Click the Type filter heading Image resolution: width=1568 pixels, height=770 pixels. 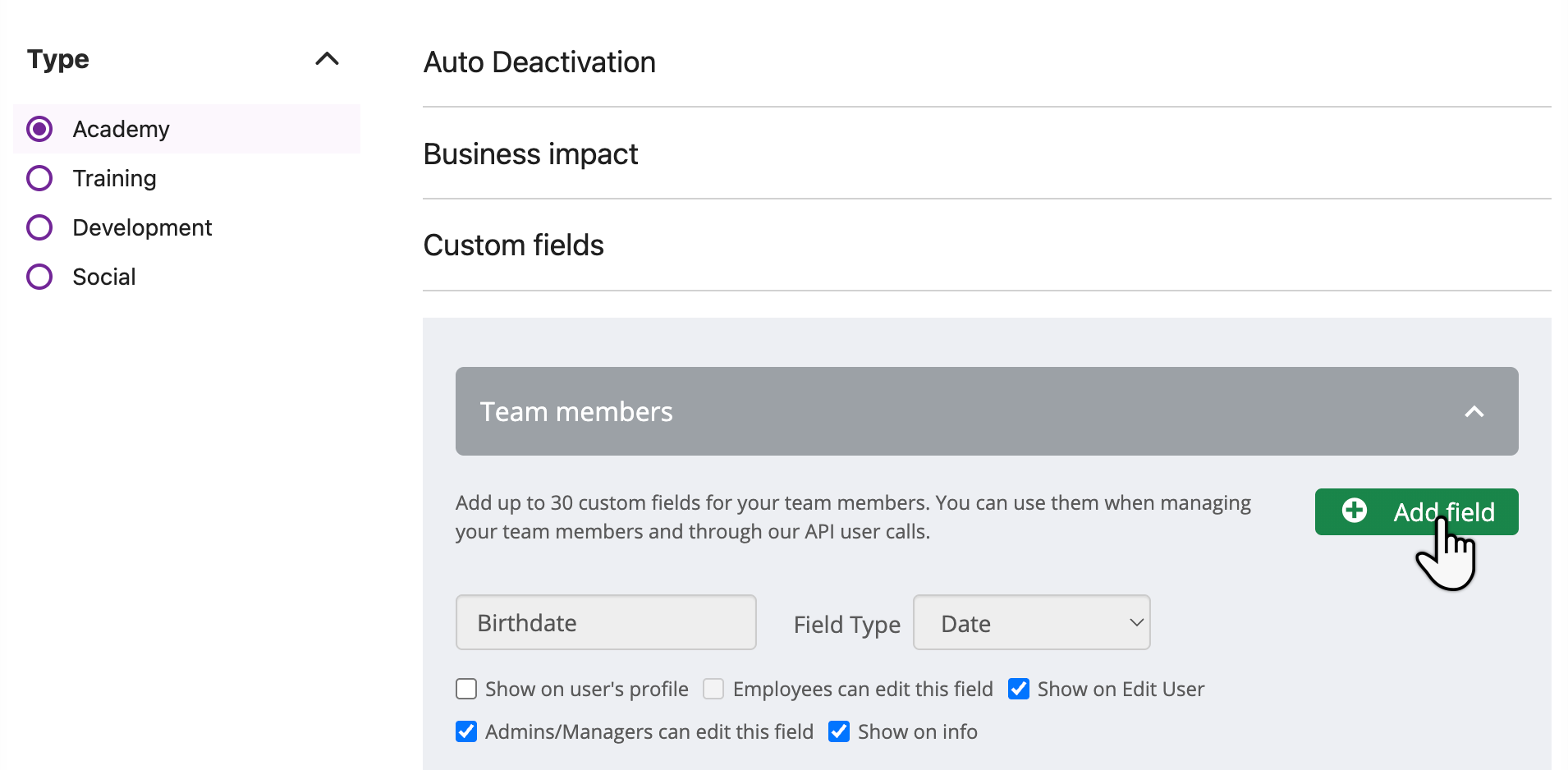tap(57, 59)
